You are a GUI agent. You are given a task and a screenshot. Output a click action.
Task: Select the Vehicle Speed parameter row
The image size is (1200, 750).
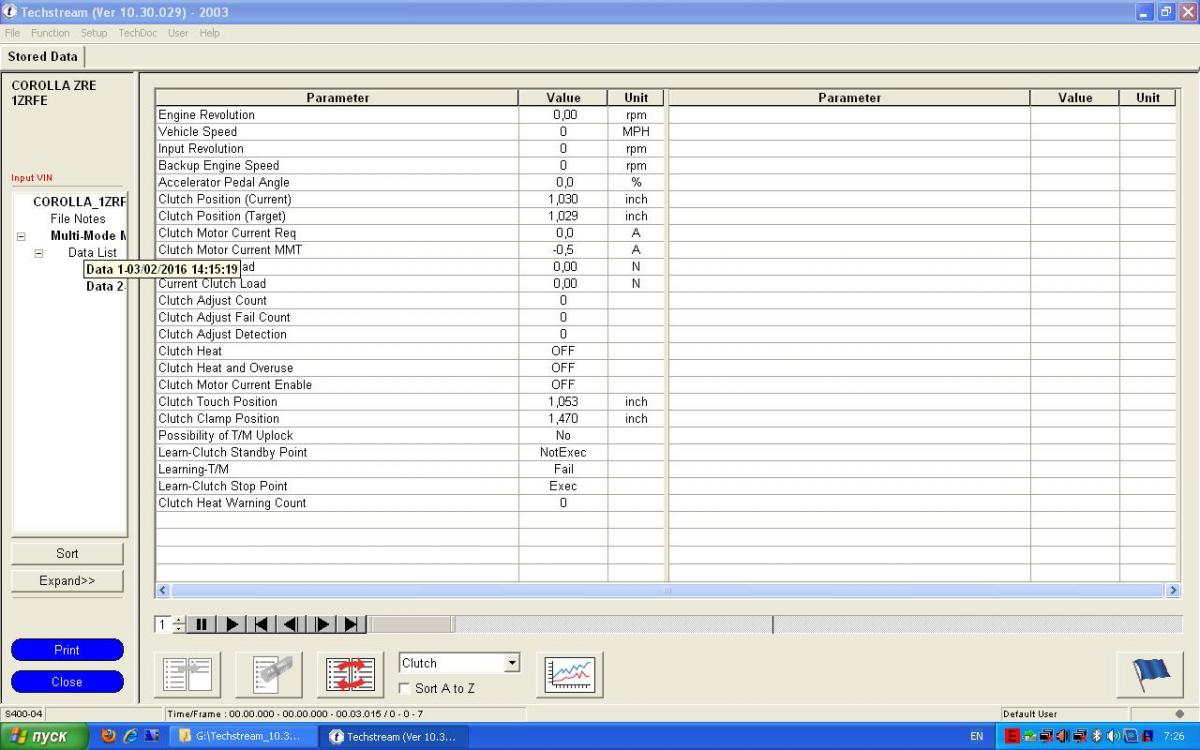coord(410,132)
